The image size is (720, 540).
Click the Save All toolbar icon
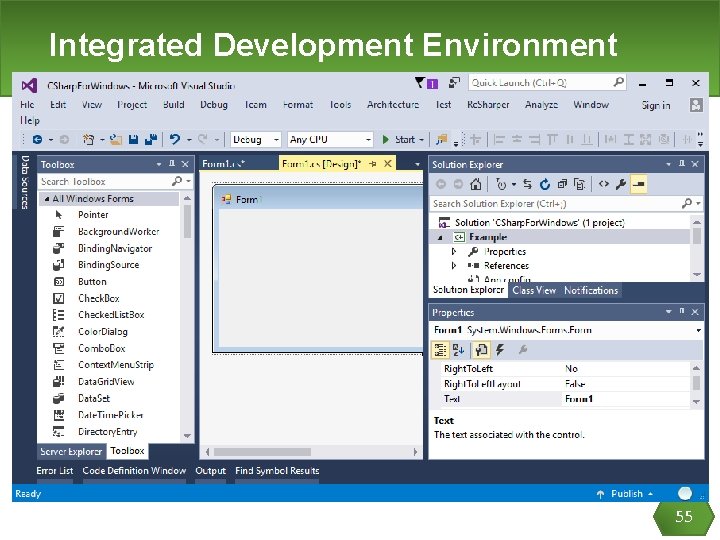click(151, 139)
